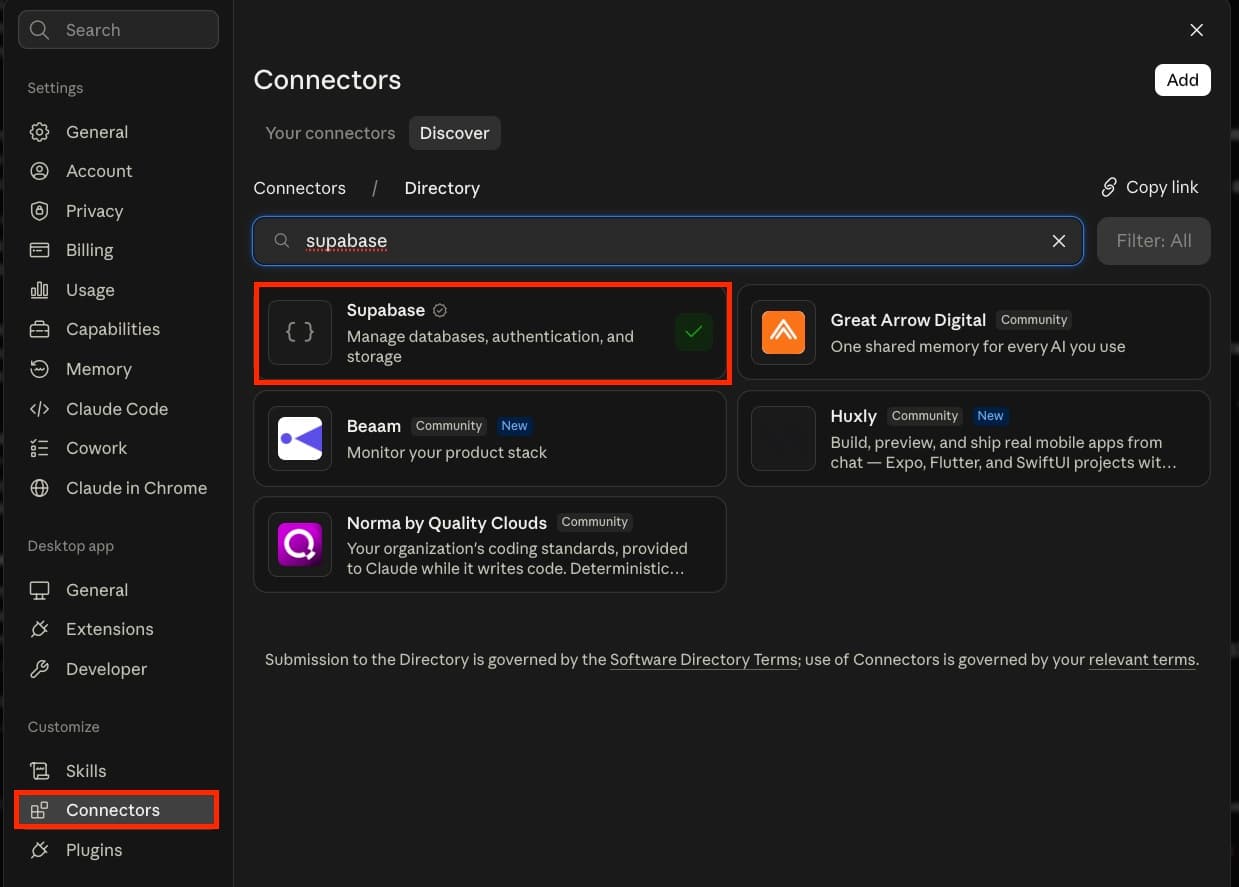Click the Capabilities briefcase icon

click(x=39, y=329)
